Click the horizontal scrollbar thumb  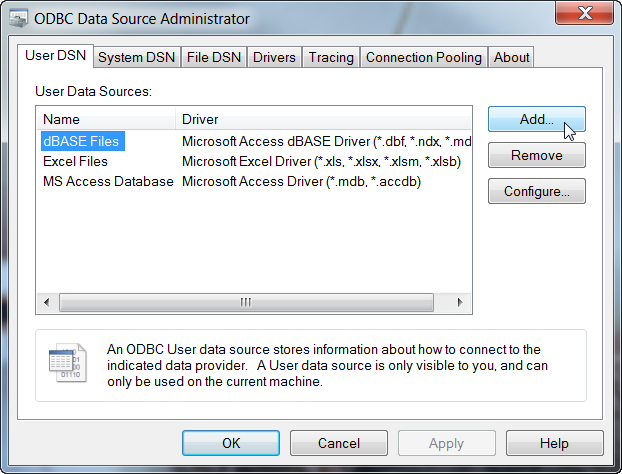tap(246, 302)
